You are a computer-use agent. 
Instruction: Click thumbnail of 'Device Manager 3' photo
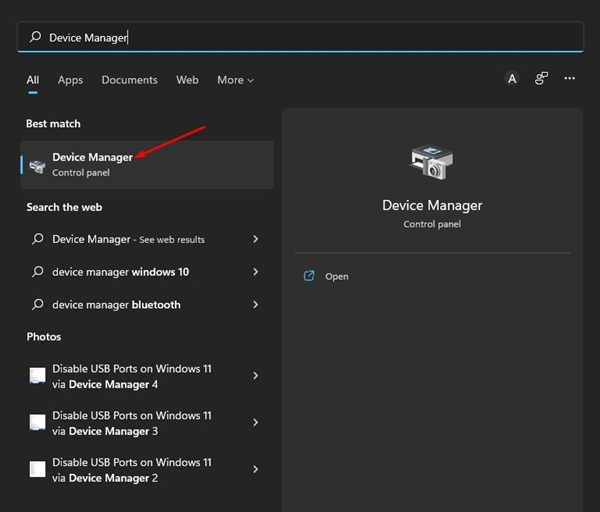(x=38, y=422)
